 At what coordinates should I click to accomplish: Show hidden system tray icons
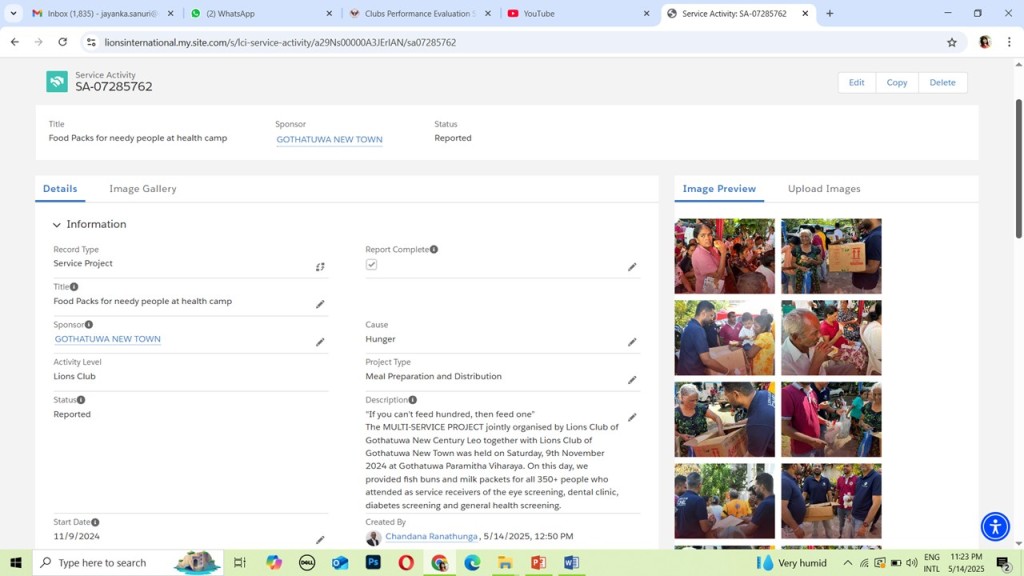point(848,562)
